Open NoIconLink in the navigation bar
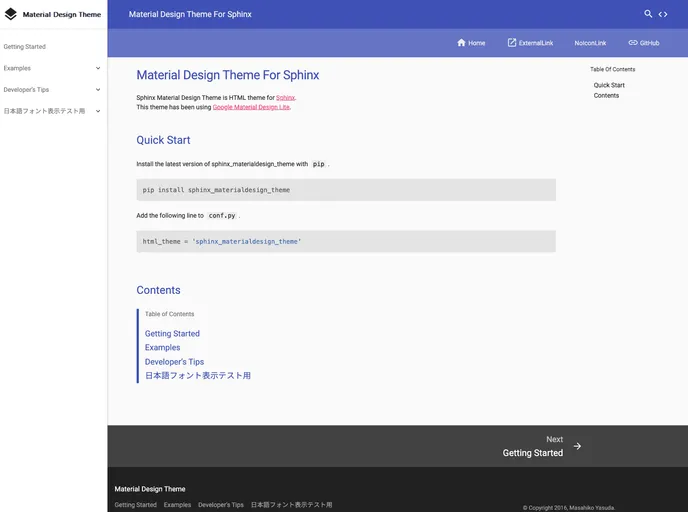Image resolution: width=688 pixels, height=512 pixels. [590, 43]
